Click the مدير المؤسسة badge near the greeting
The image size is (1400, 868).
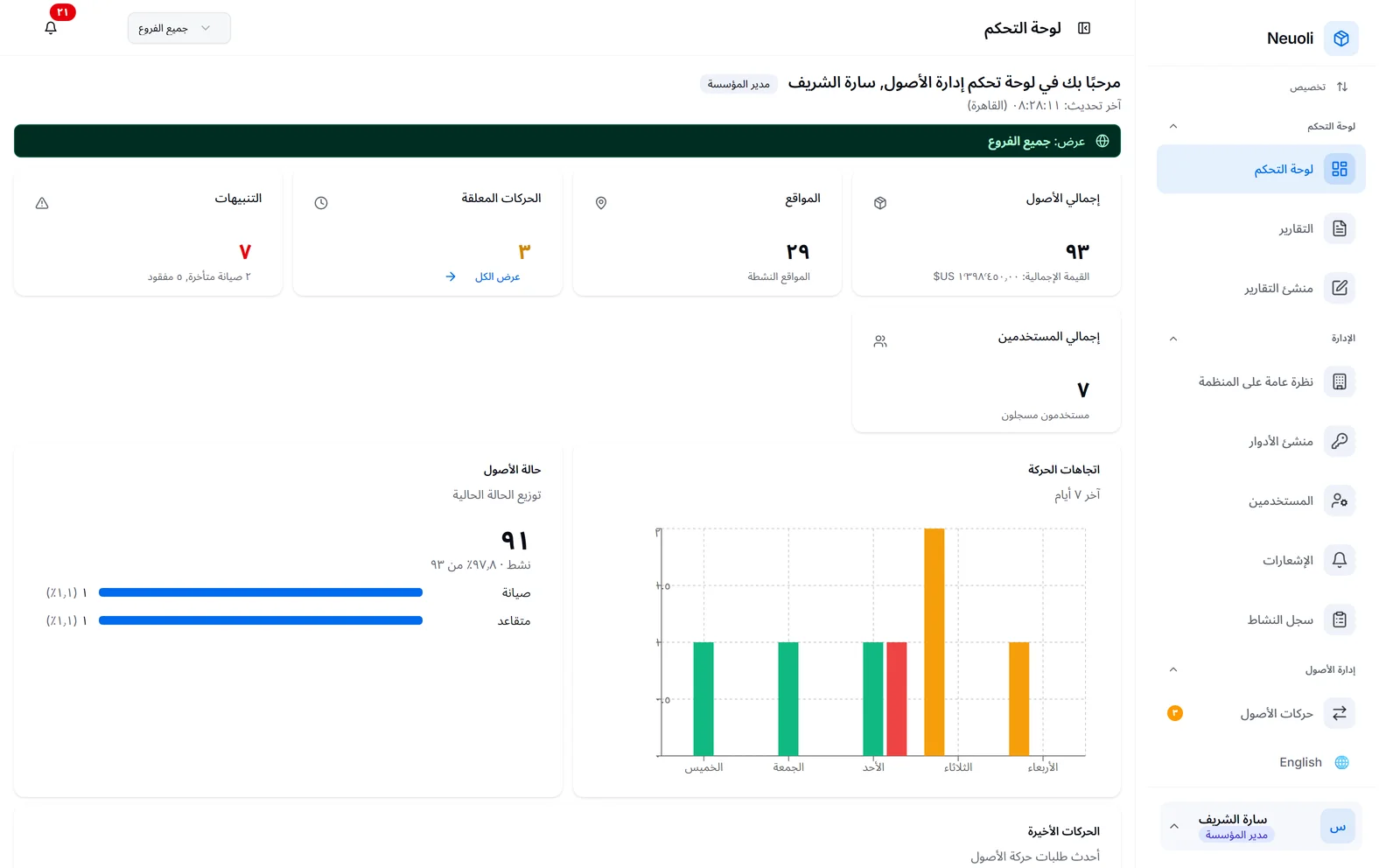(738, 84)
